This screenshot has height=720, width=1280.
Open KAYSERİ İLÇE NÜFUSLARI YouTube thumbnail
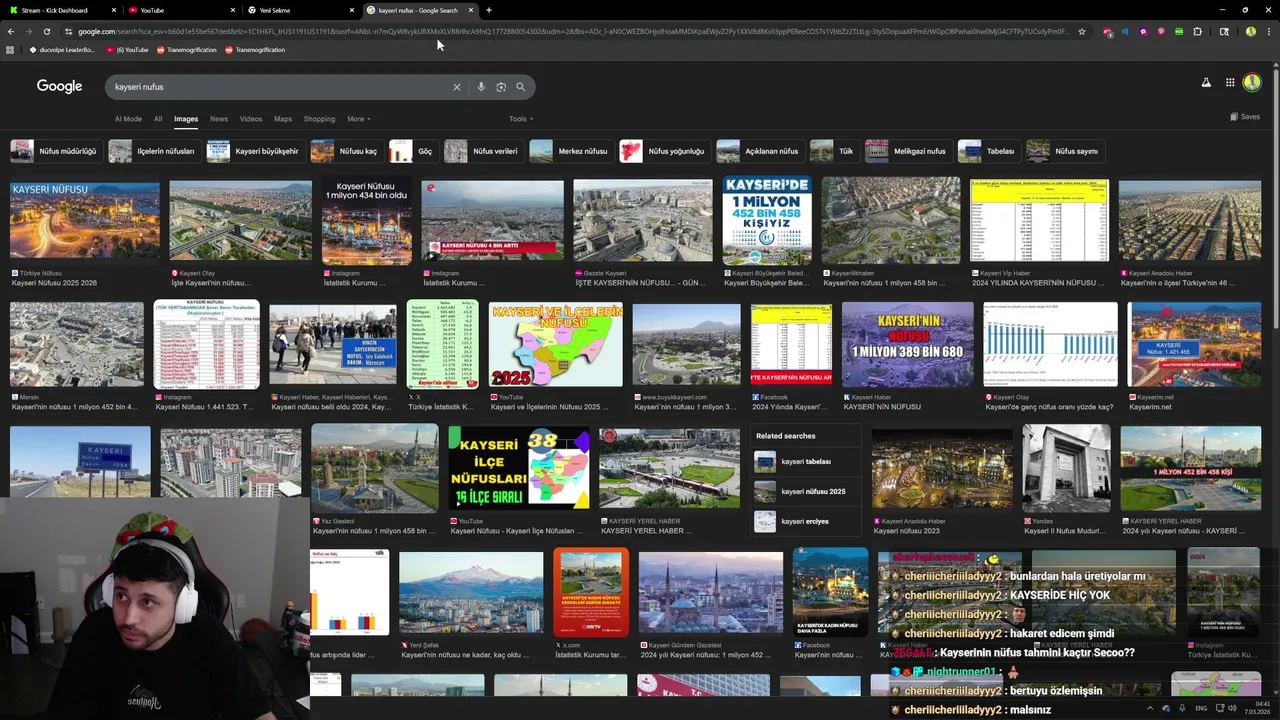tap(519, 468)
